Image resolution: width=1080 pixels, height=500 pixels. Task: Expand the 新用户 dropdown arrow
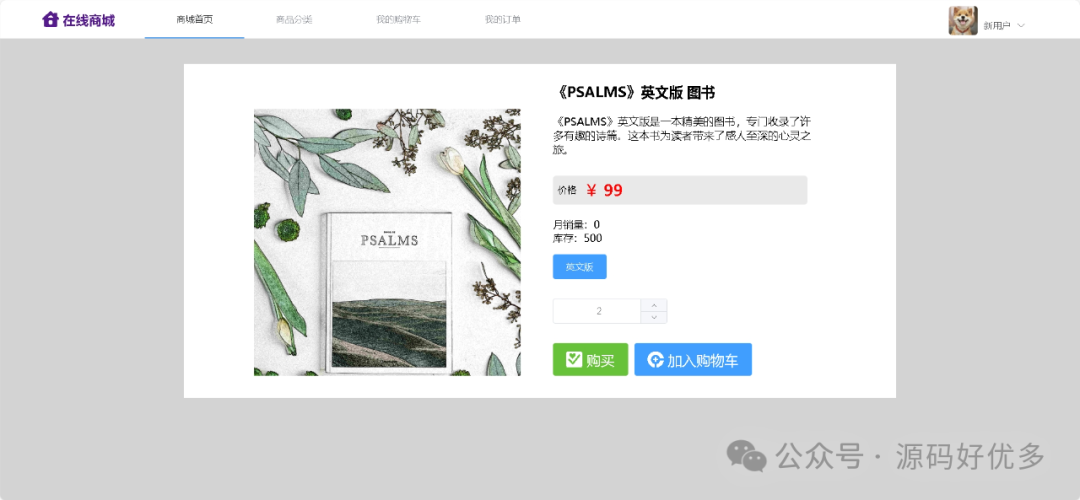tap(1021, 25)
